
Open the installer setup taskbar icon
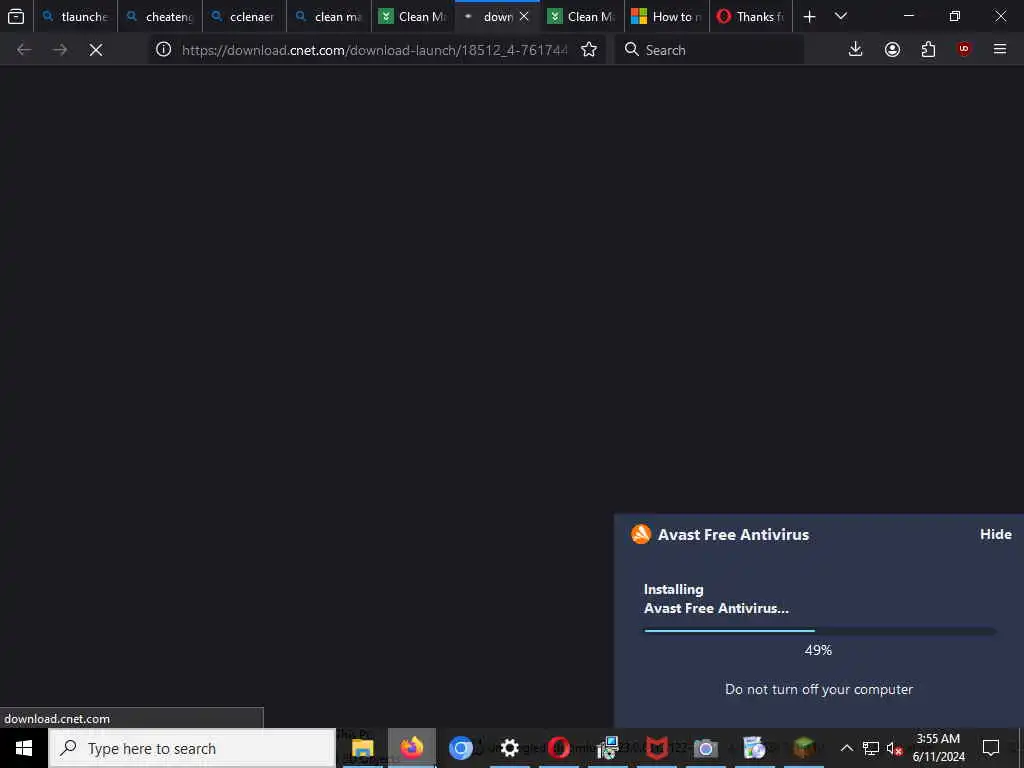(607, 748)
